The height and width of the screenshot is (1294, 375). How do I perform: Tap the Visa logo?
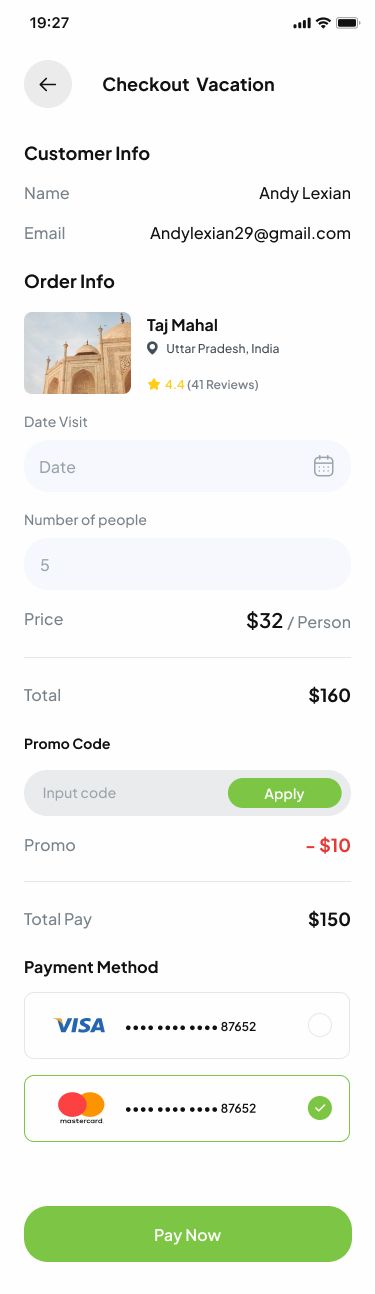[80, 1025]
